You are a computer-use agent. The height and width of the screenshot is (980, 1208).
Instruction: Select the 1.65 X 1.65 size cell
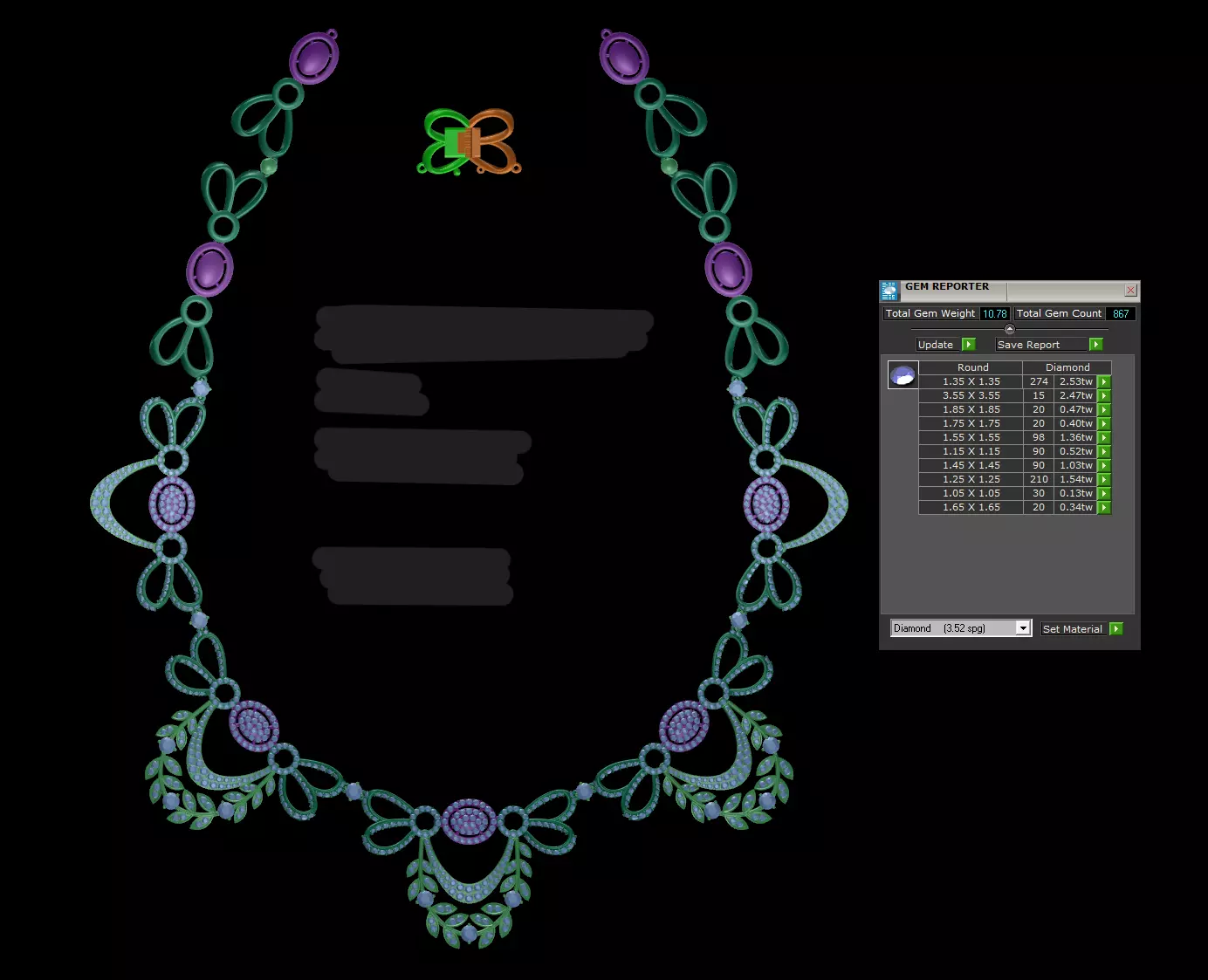[971, 507]
